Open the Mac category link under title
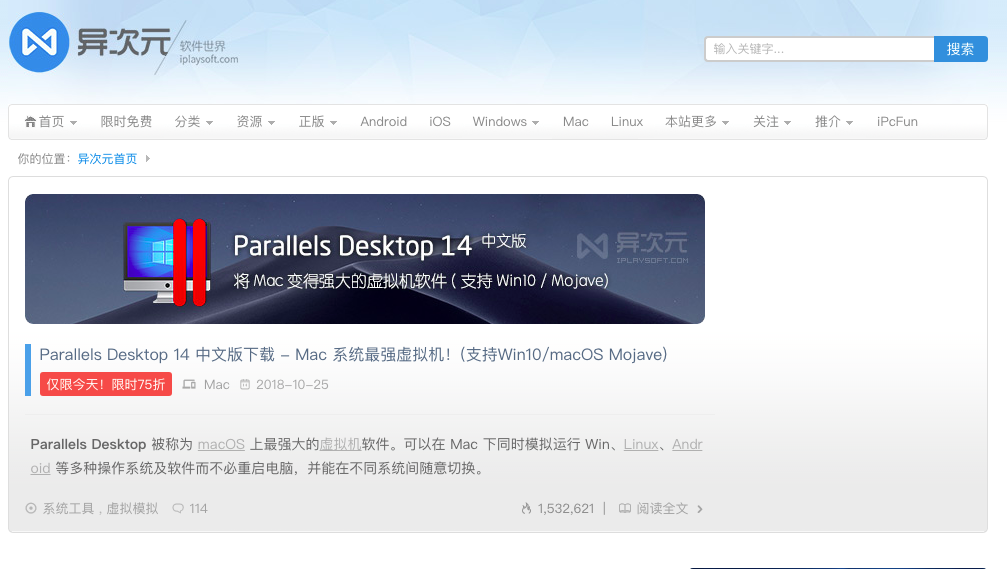 click(216, 384)
